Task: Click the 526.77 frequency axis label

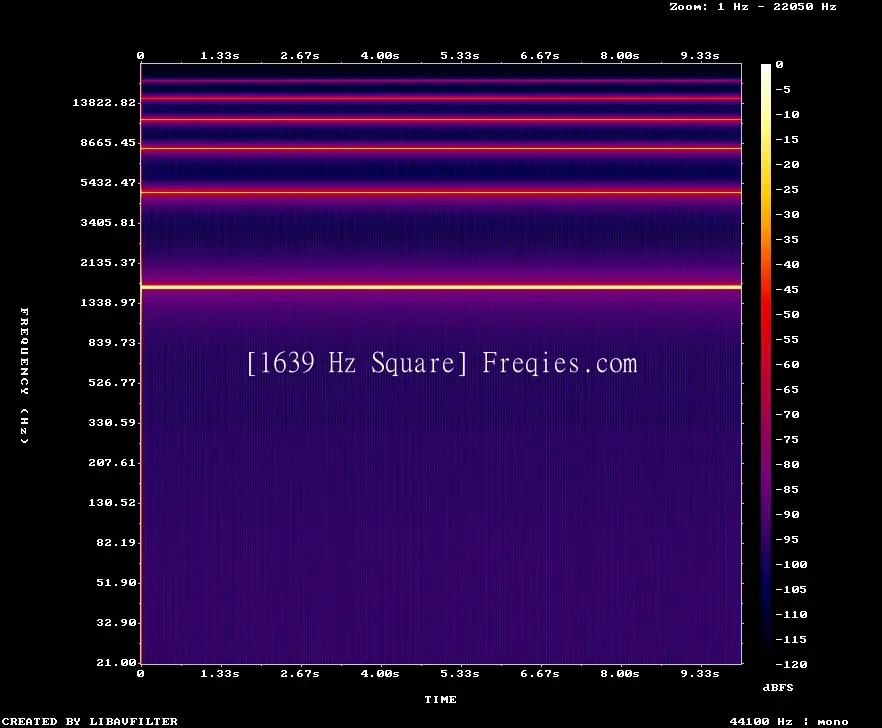Action: [112, 382]
